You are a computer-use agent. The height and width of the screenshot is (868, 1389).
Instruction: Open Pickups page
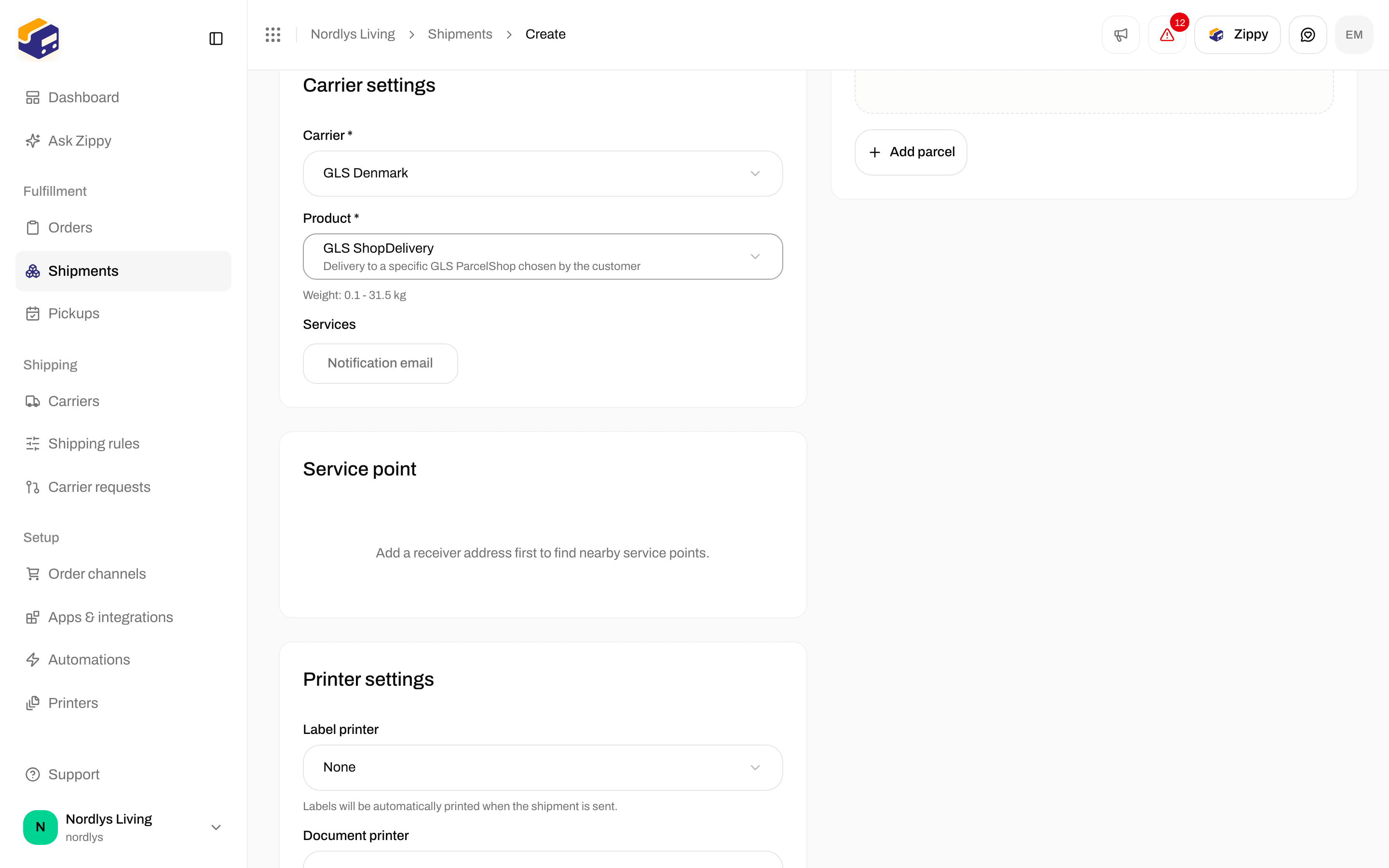click(123, 313)
